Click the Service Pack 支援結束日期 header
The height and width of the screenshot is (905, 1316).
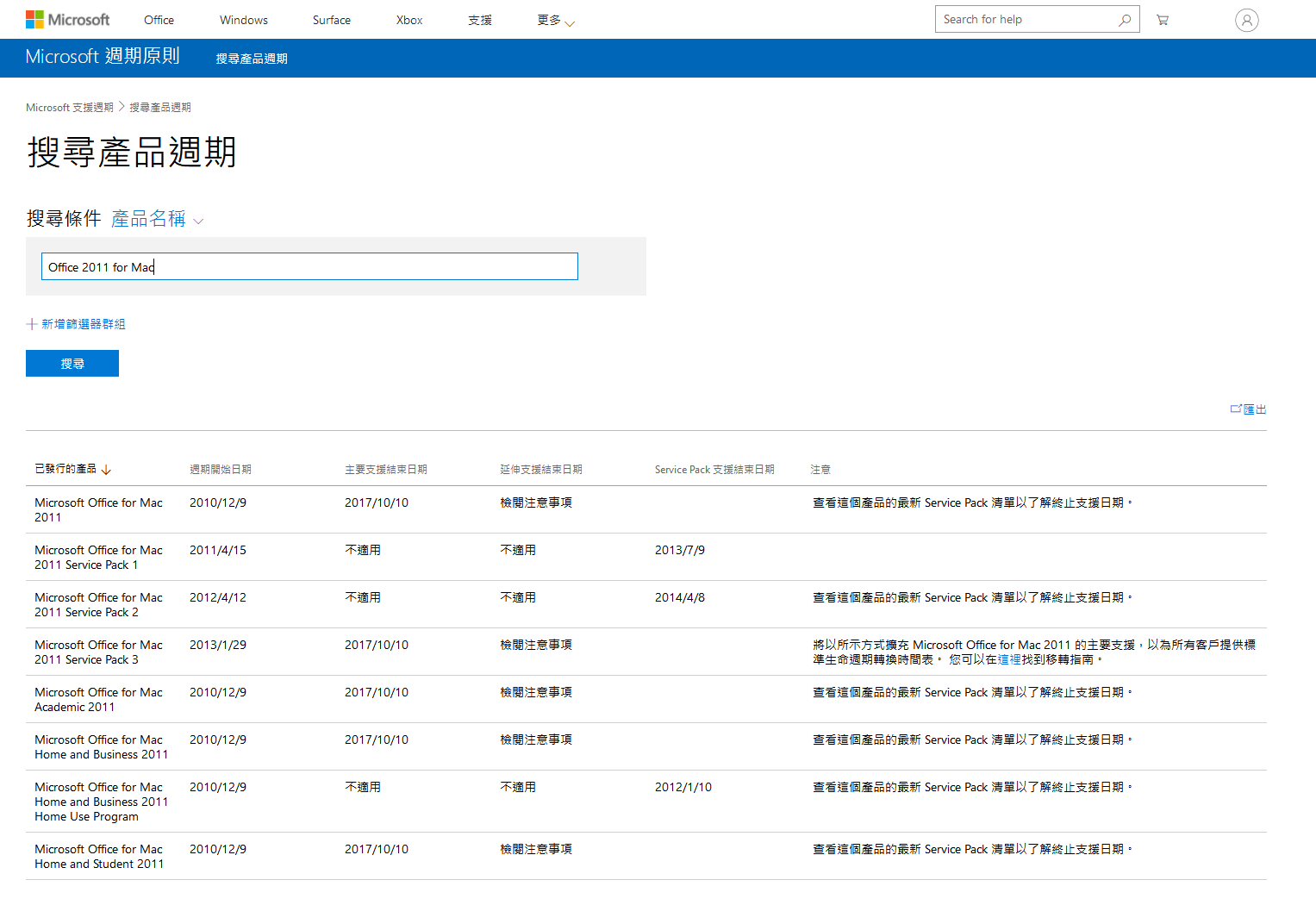[714, 470]
